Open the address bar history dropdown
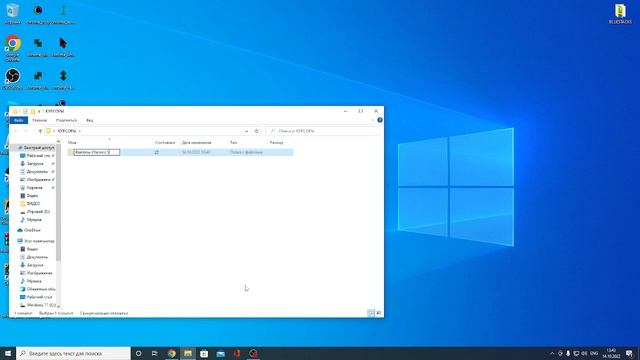The width and height of the screenshot is (640, 360). coord(247,131)
